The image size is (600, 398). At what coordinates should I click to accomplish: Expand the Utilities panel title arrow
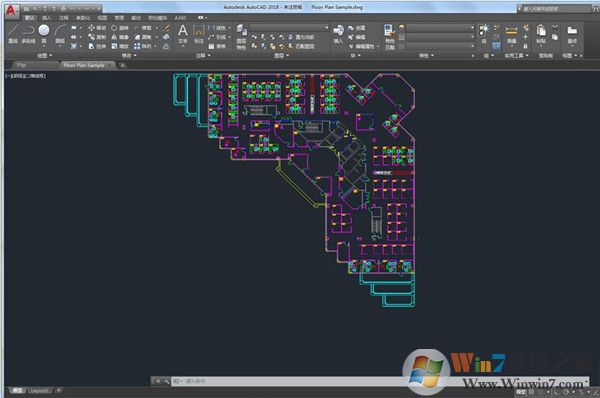click(x=527, y=55)
